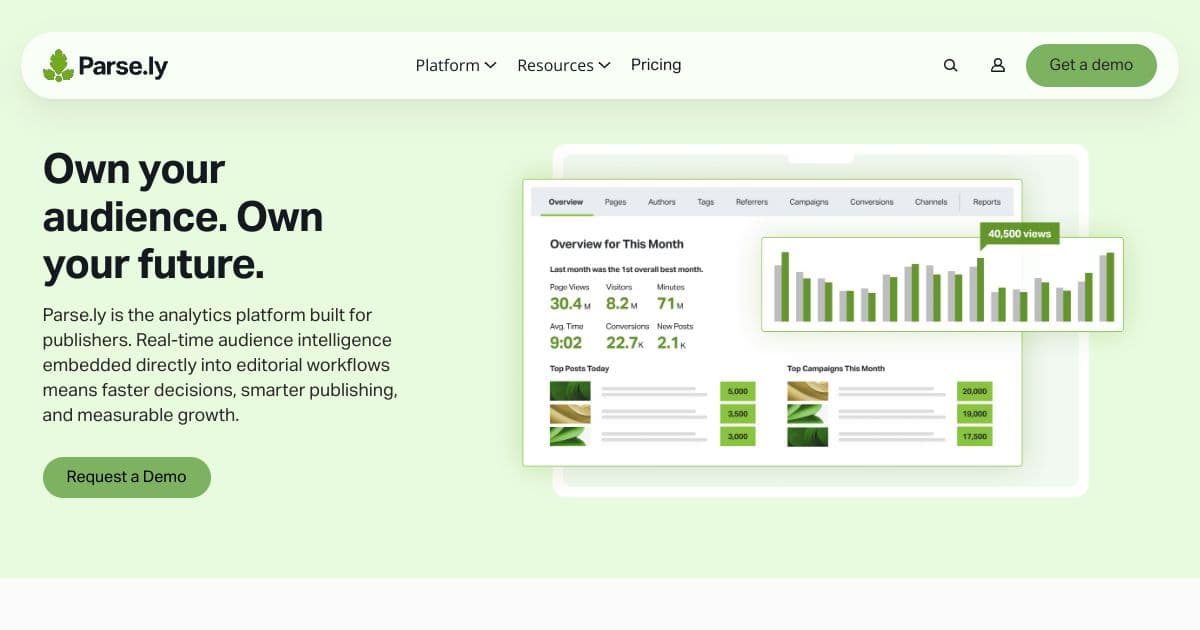The height and width of the screenshot is (630, 1200).
Task: Click the search icon
Action: point(949,64)
